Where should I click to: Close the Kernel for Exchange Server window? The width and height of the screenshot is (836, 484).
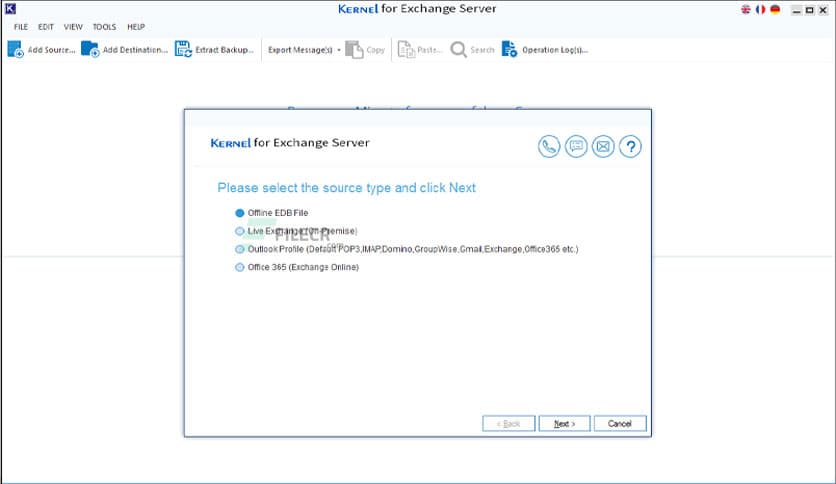pos(823,10)
